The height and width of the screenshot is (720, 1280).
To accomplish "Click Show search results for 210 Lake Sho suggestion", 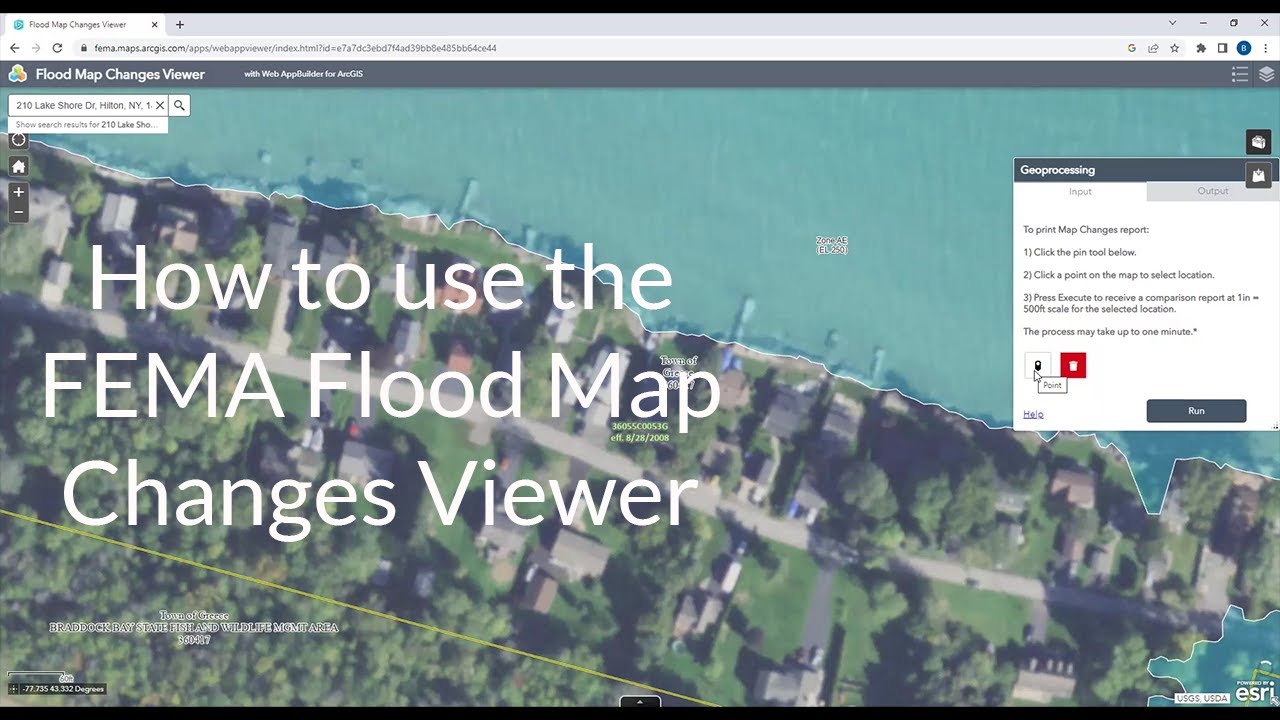I will click(x=88, y=125).
